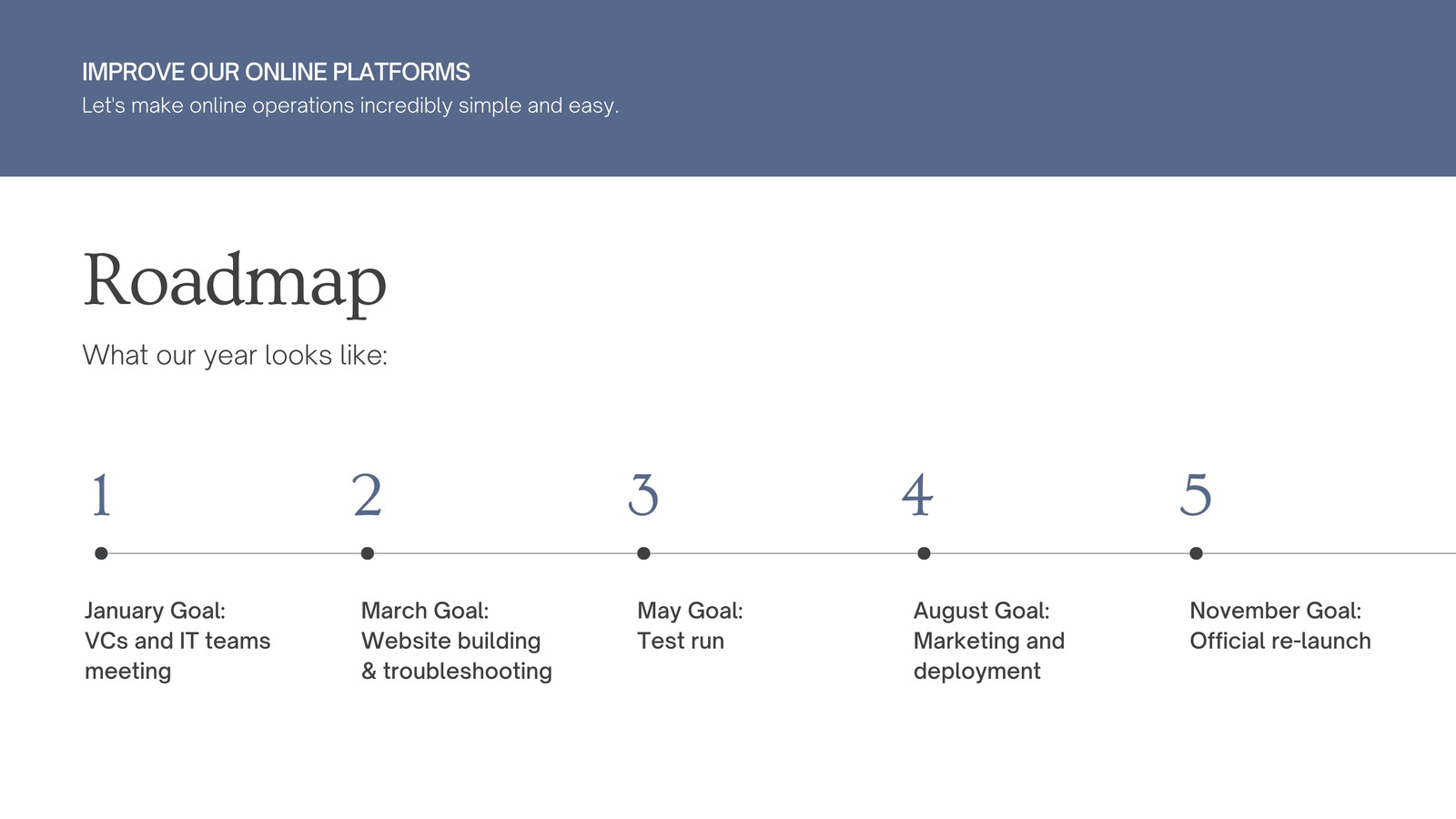Click the large numeral 4
Viewport: 1456px width, 819px height.
(x=917, y=496)
